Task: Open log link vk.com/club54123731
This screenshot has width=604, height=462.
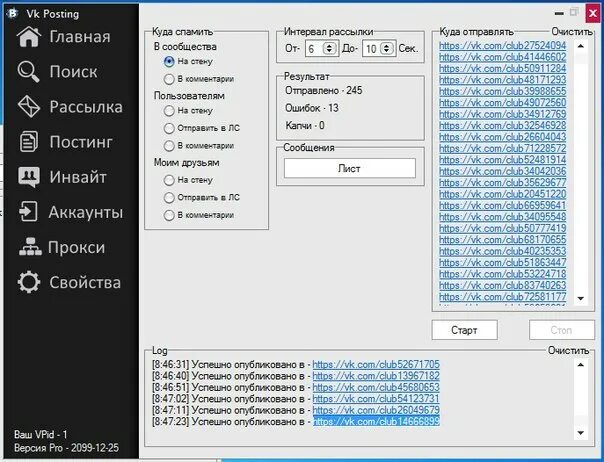Action: pos(376,398)
